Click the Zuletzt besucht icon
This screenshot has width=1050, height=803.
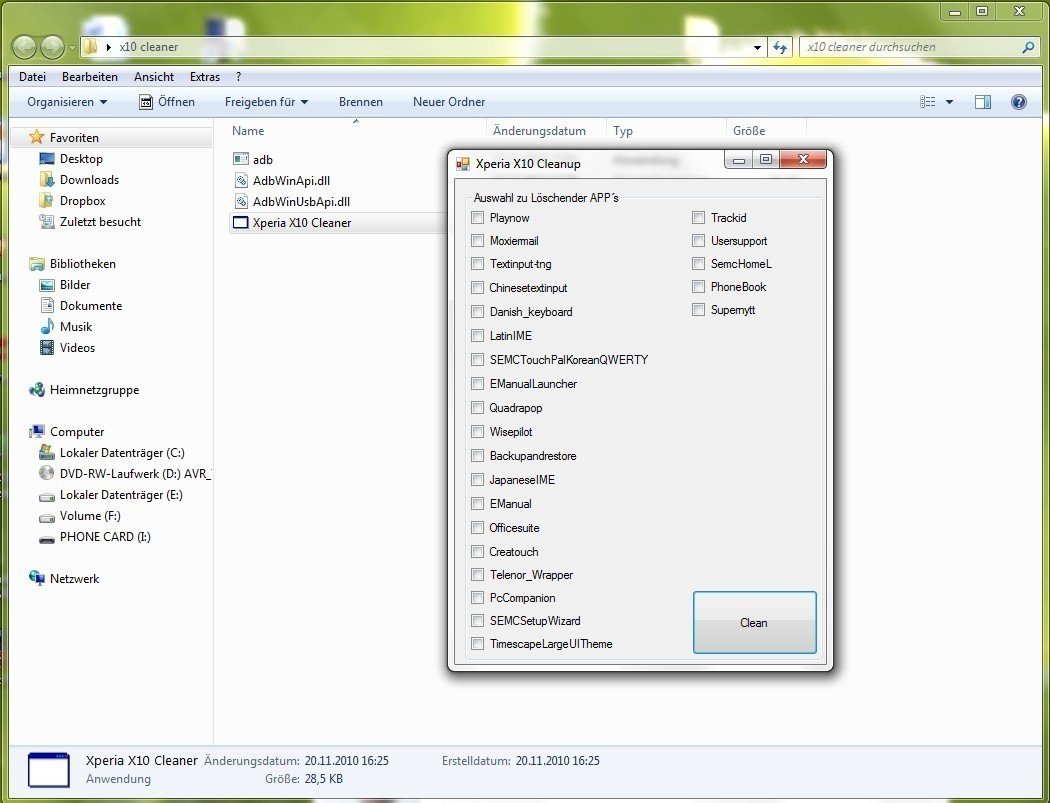(x=47, y=221)
